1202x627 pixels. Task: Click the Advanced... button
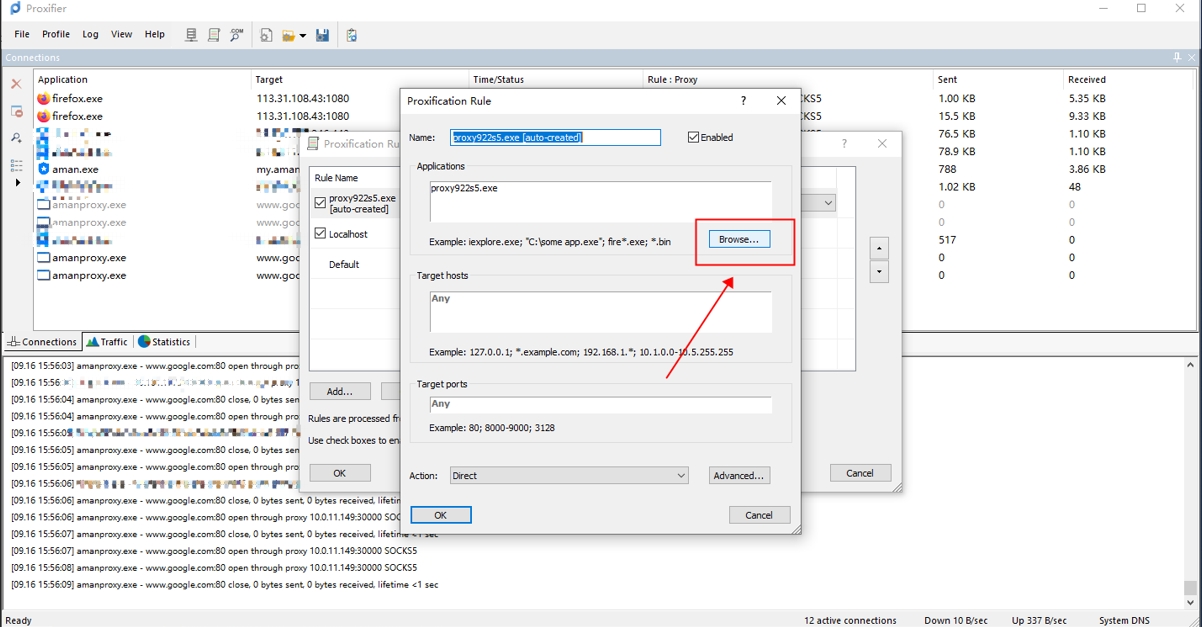[739, 476]
